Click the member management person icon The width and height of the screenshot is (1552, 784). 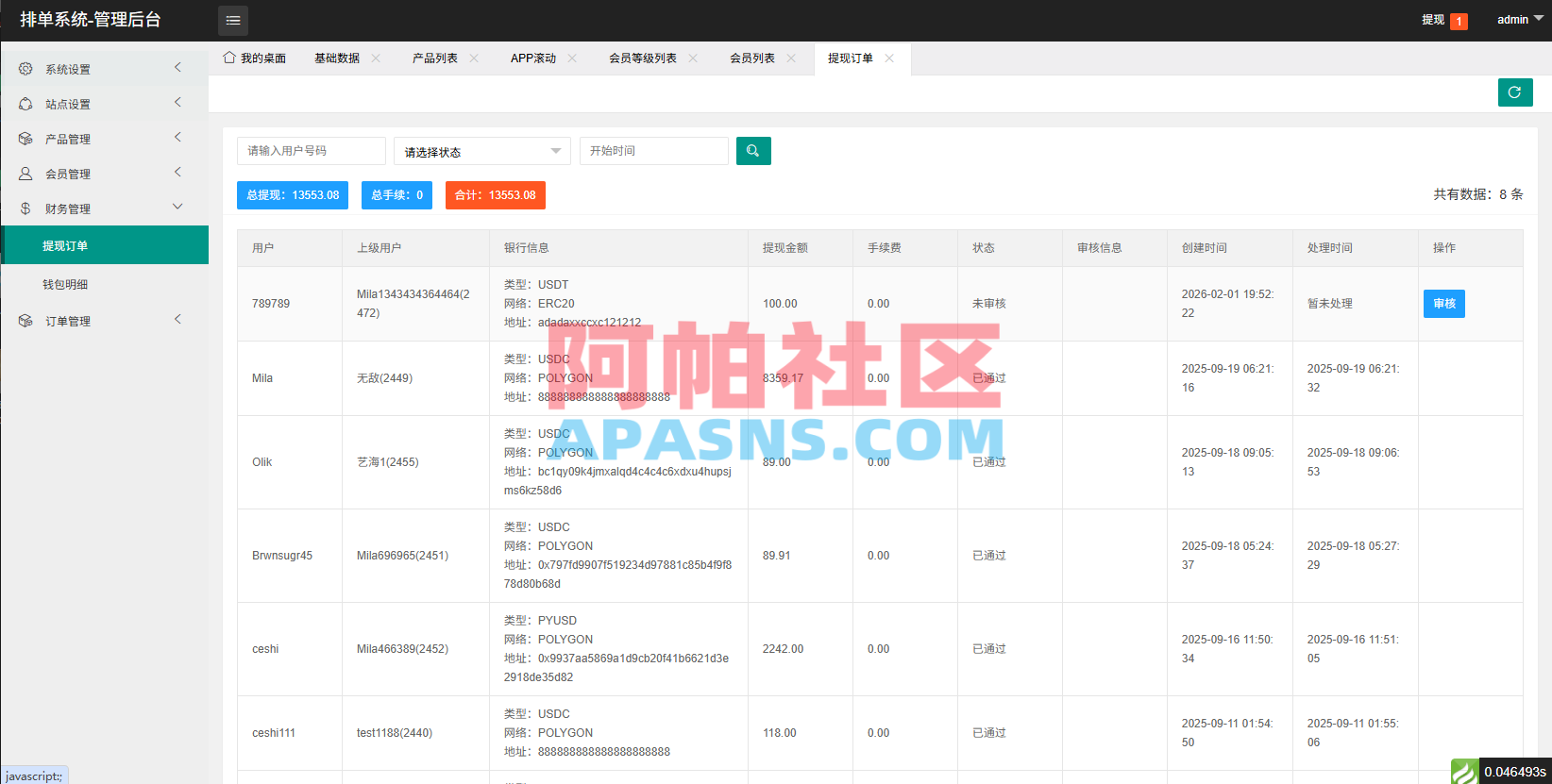tap(25, 174)
